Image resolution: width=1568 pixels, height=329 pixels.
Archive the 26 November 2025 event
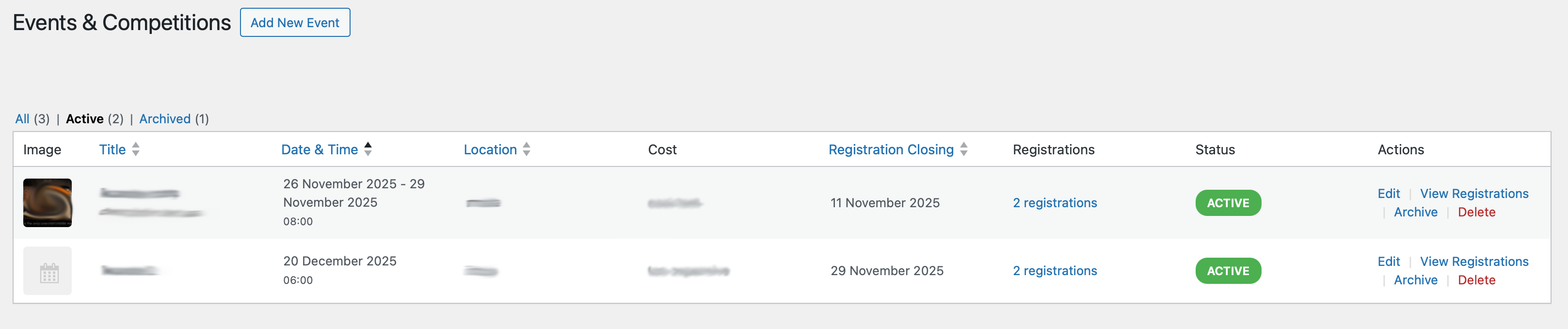click(x=1415, y=213)
